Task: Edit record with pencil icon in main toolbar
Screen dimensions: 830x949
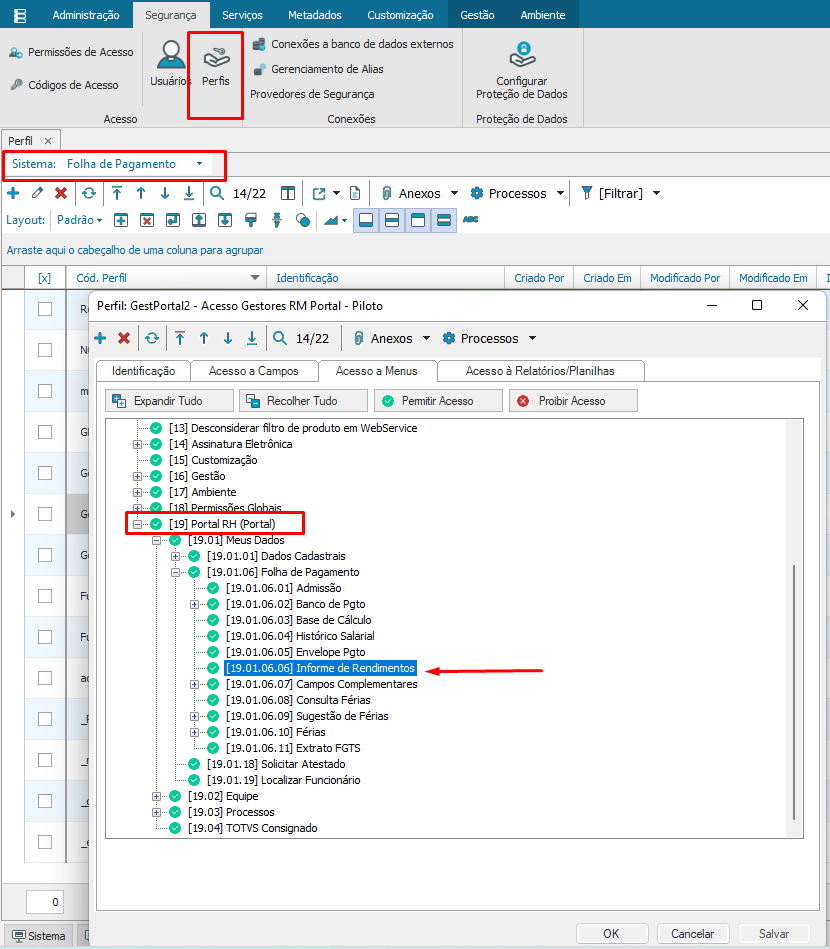Action: pos(37,193)
